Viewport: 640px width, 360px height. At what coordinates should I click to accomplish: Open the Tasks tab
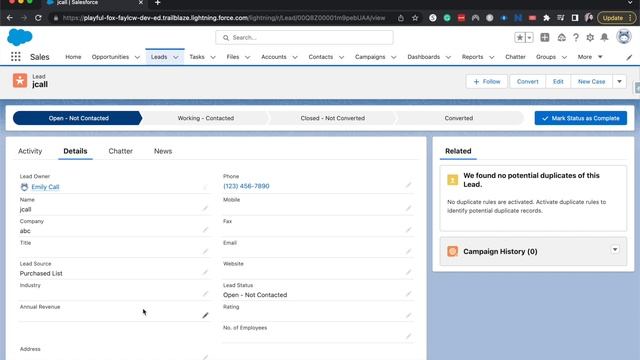197,57
